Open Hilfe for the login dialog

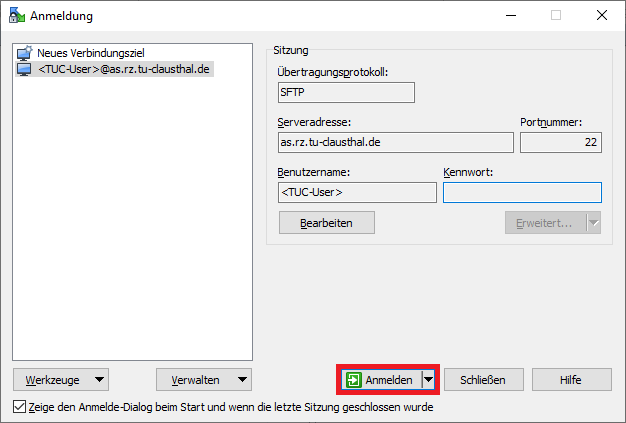[571, 380]
